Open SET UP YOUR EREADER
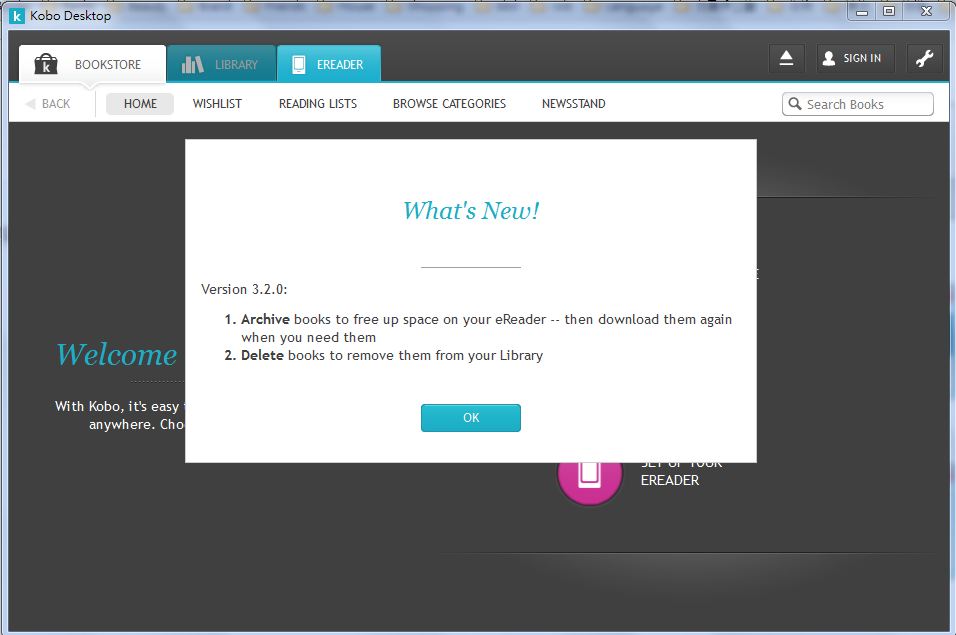 coord(683,471)
